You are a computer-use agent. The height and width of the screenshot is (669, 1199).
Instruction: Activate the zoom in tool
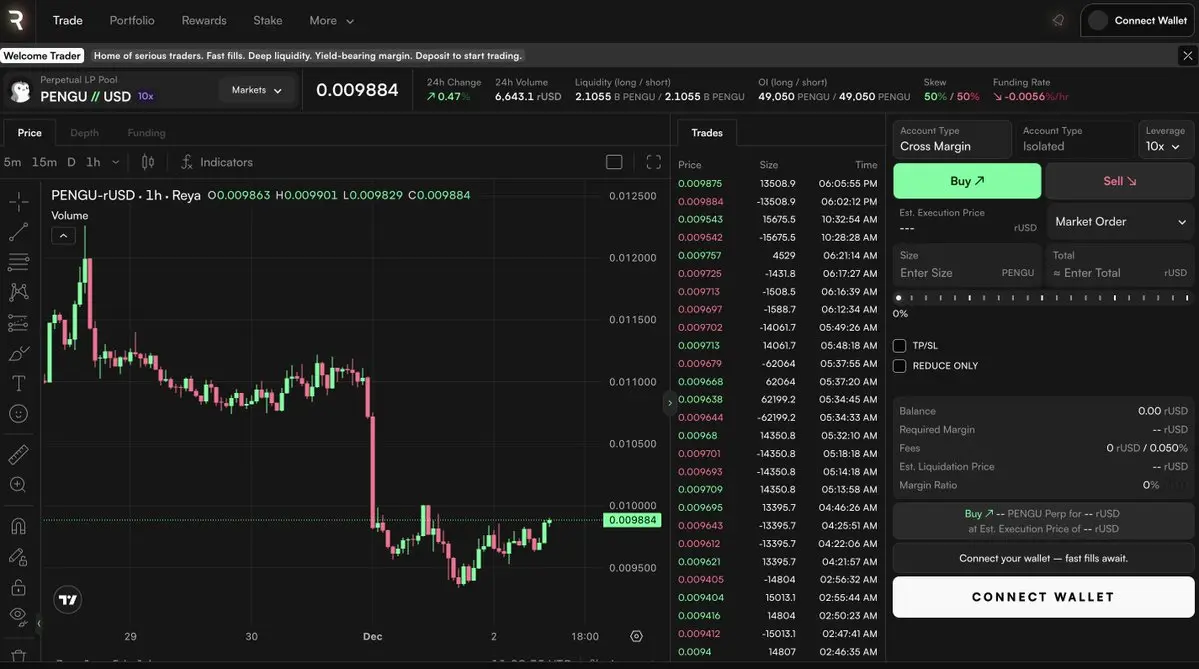(x=18, y=485)
